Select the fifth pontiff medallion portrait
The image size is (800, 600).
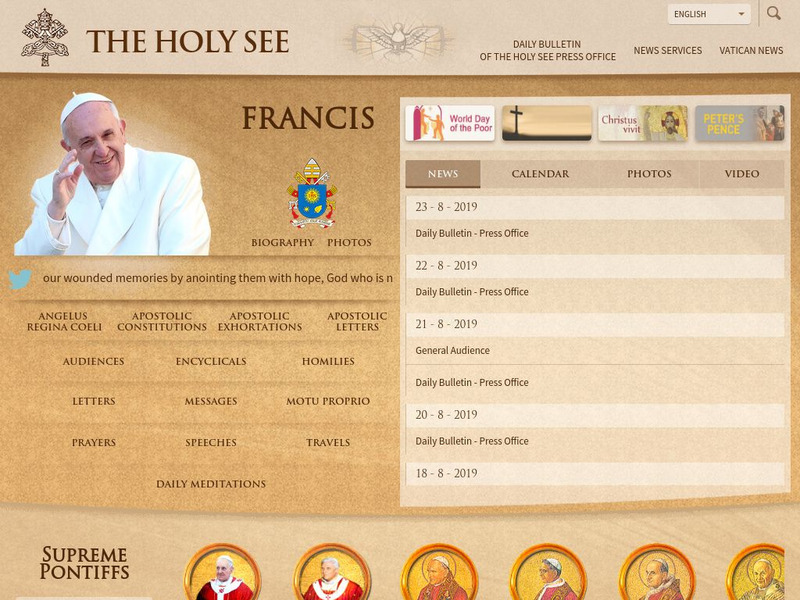click(x=657, y=572)
